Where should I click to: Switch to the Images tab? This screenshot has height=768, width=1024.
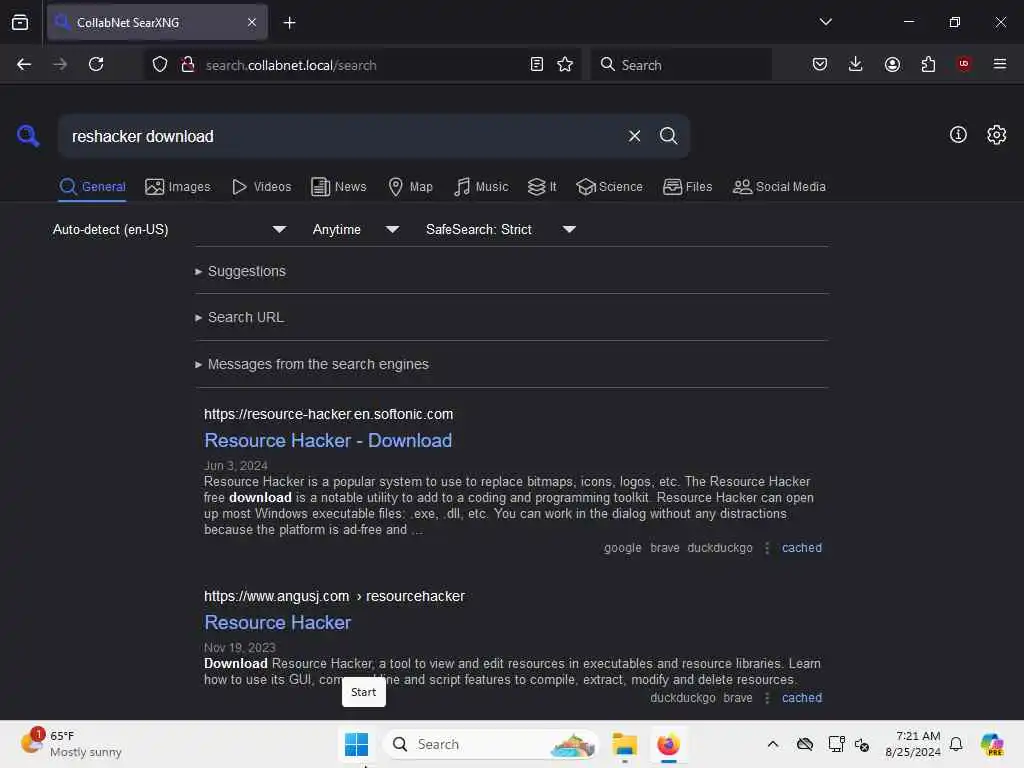[178, 187]
